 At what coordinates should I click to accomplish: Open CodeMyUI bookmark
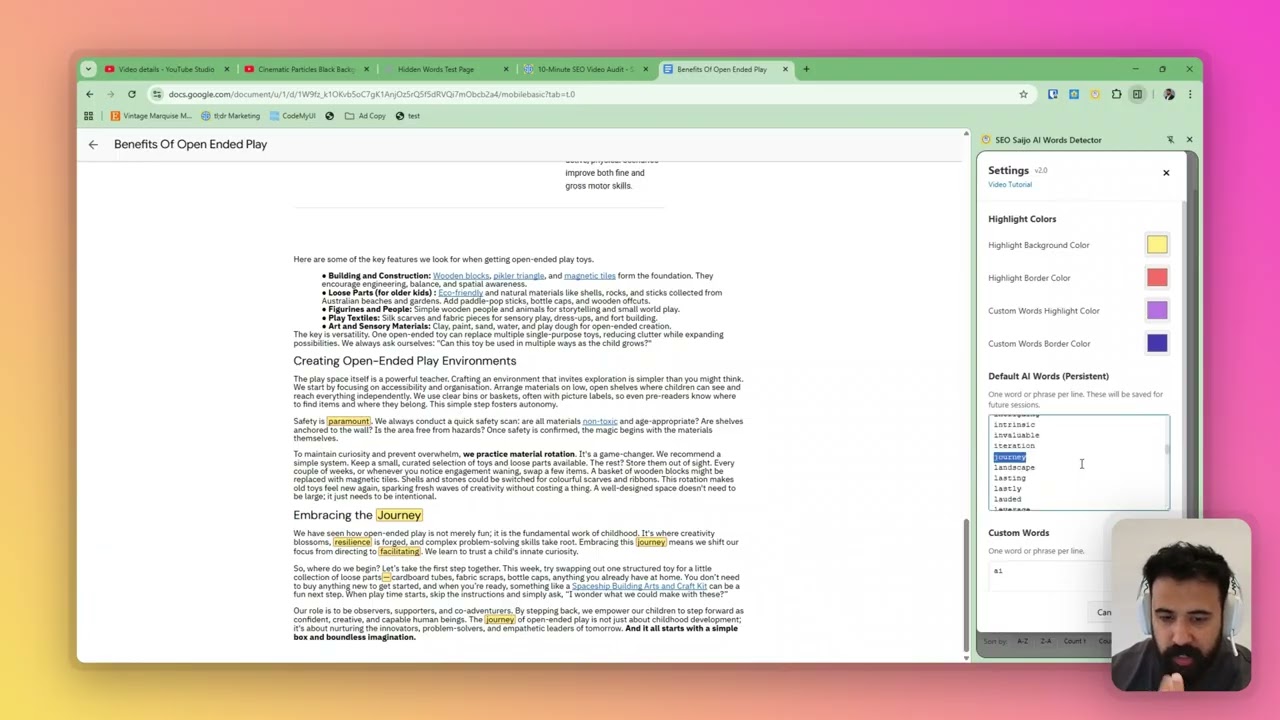point(292,116)
